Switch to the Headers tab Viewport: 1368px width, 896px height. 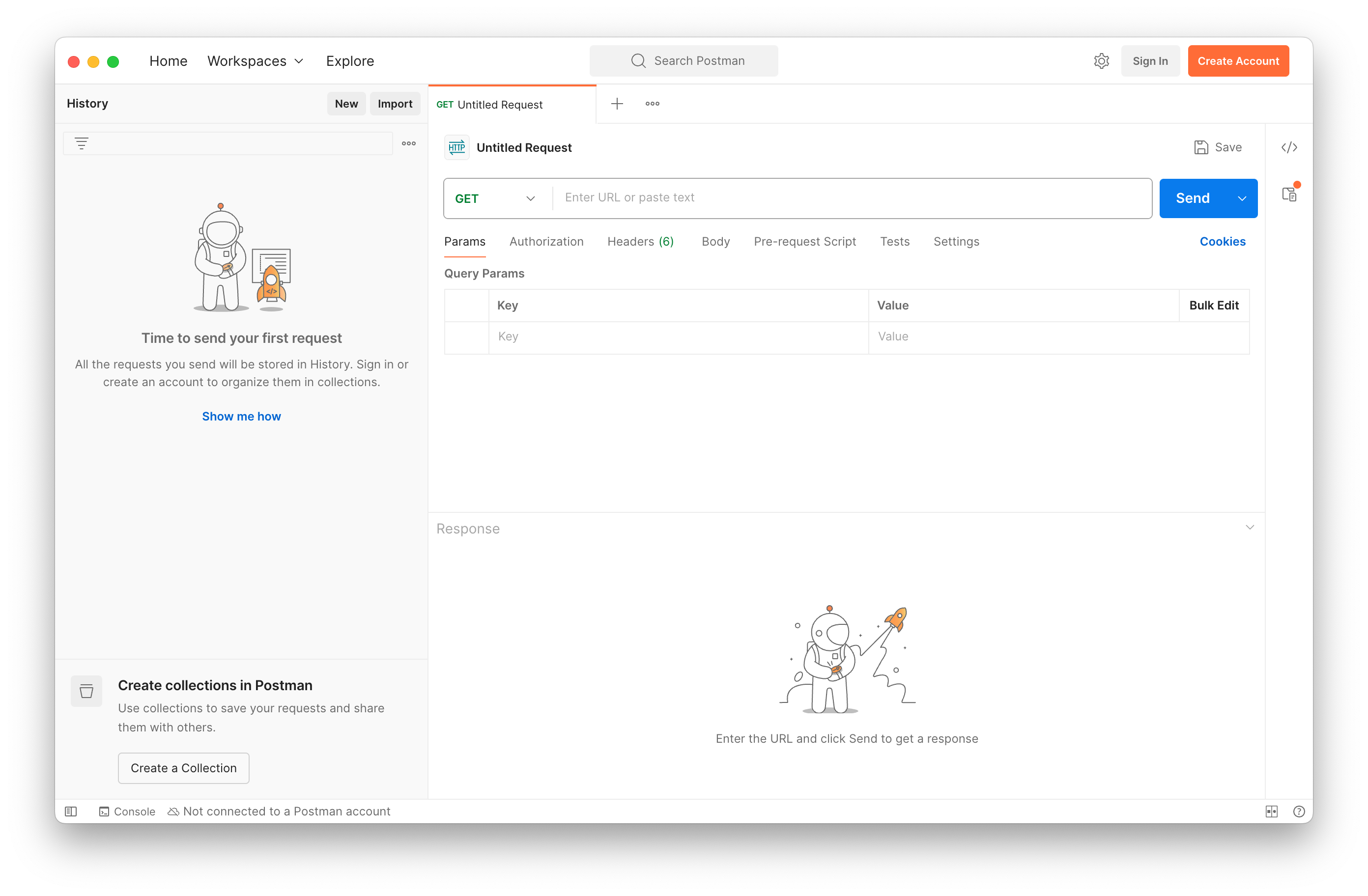640,241
